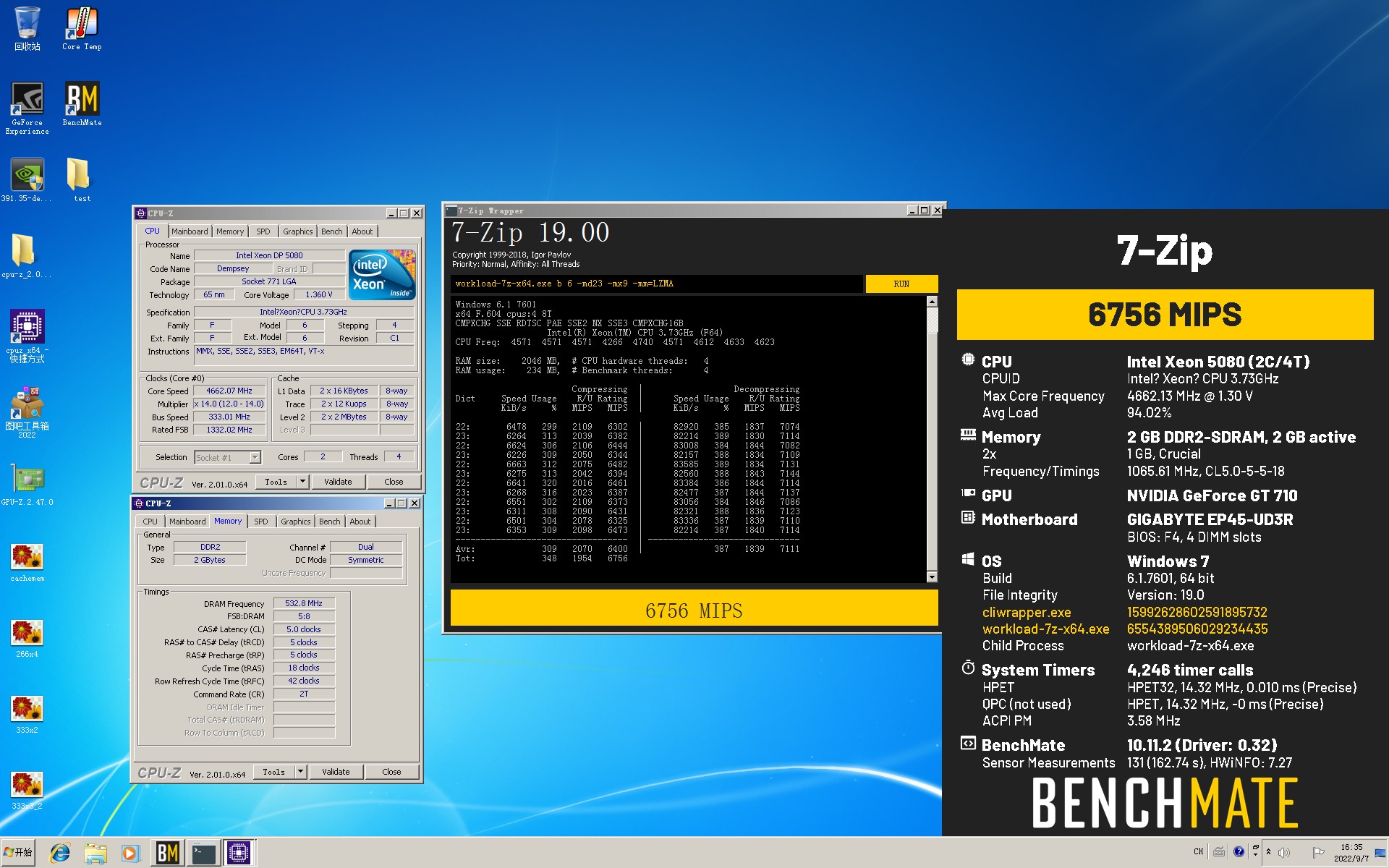Open the BenchMate desktop shortcut

[x=82, y=105]
